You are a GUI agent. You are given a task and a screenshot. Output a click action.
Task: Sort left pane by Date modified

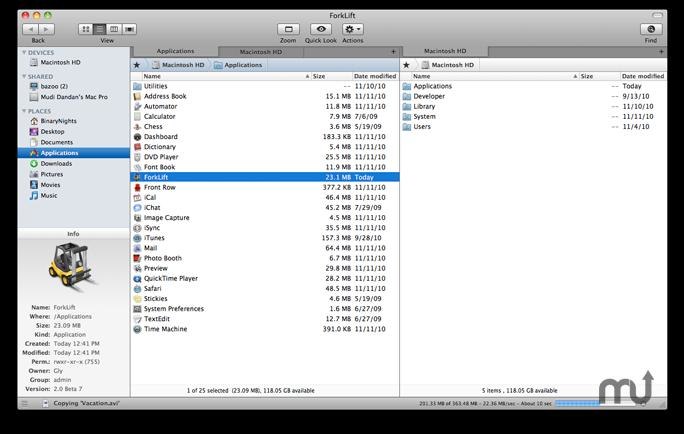point(375,76)
